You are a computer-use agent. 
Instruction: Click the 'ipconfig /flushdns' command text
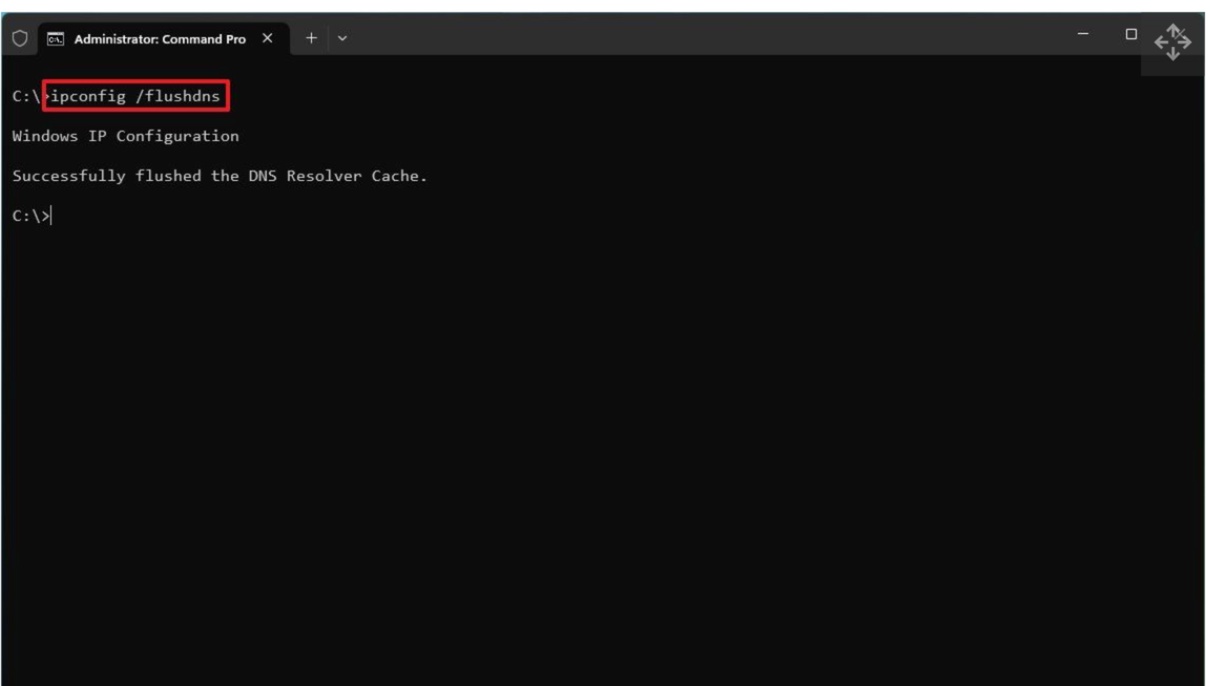click(135, 96)
